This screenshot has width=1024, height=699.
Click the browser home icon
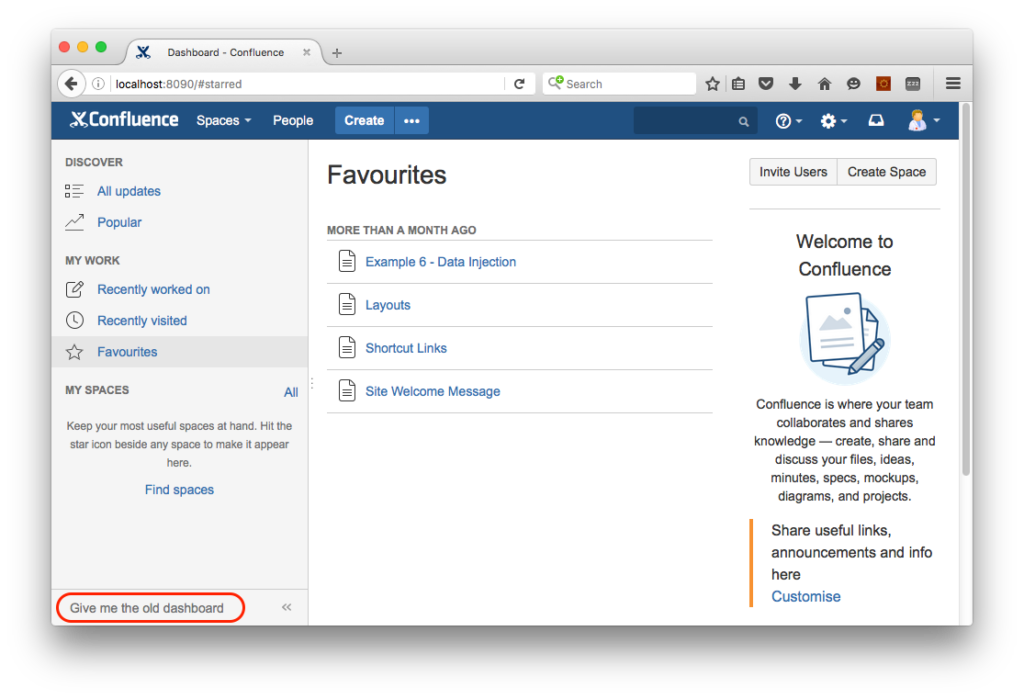pos(824,84)
